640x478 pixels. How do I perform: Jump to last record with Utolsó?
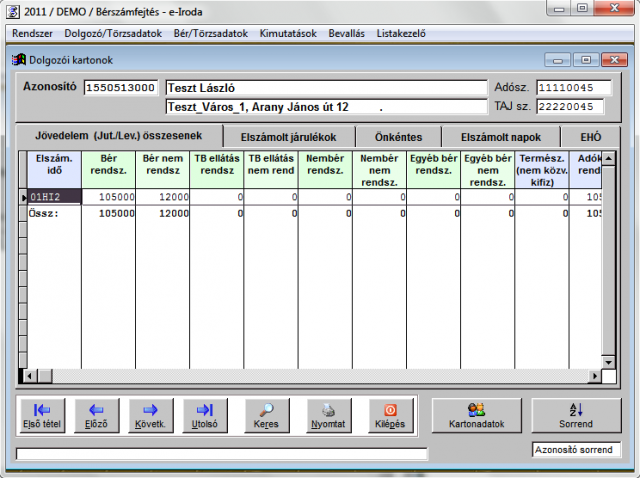(204, 415)
